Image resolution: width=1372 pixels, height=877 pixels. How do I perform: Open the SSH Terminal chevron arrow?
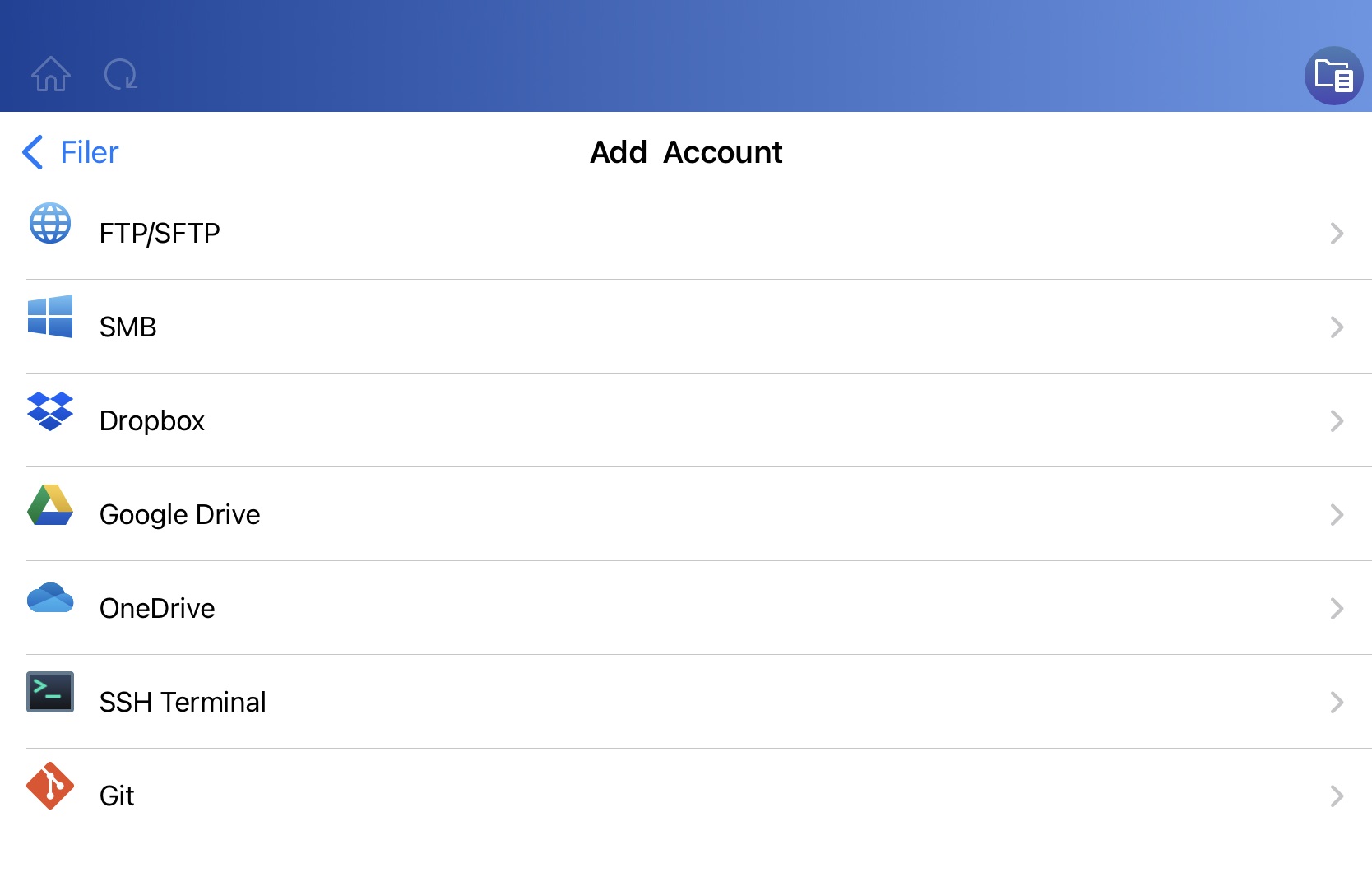point(1337,702)
